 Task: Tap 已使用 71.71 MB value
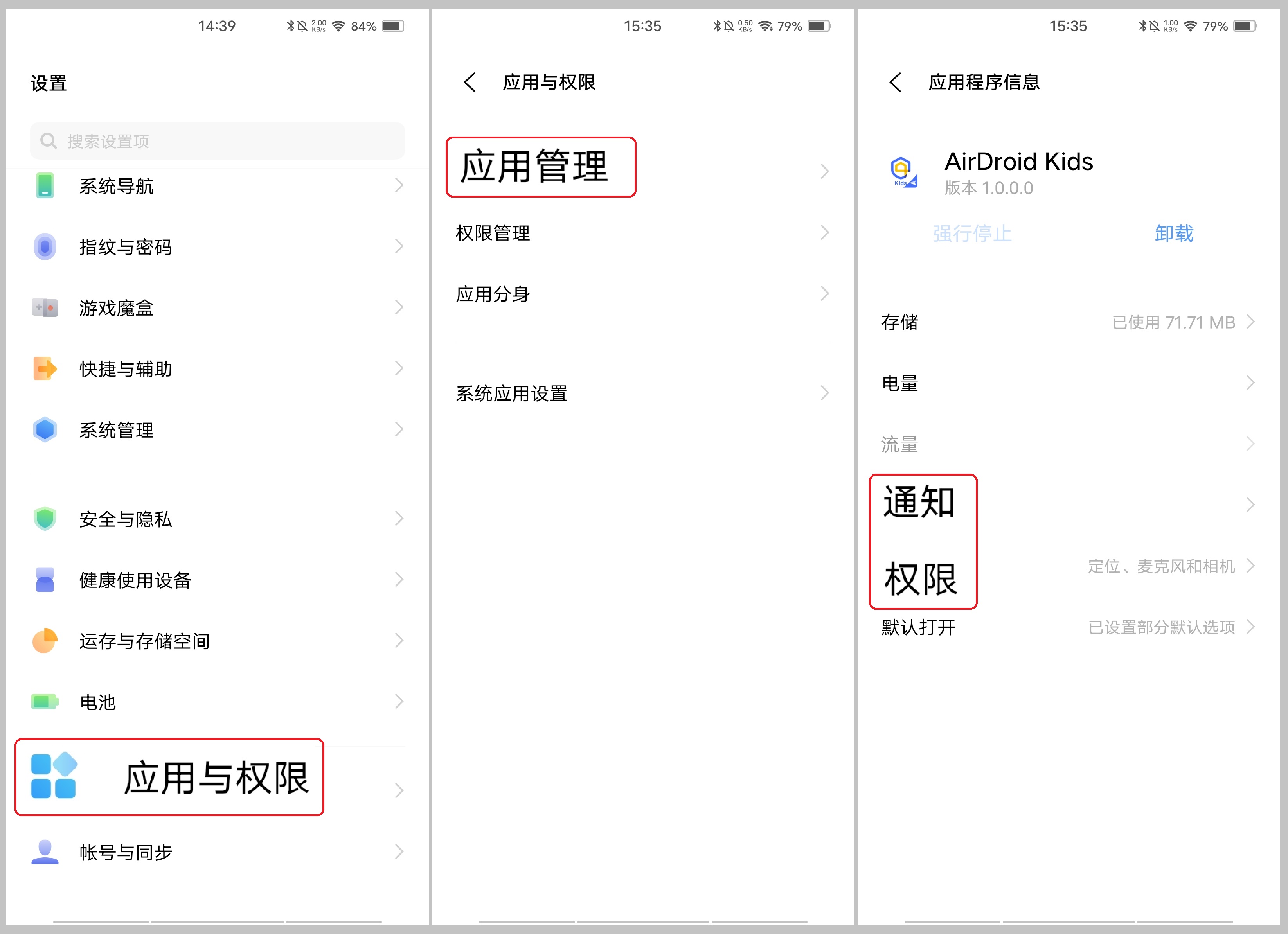point(1173,322)
